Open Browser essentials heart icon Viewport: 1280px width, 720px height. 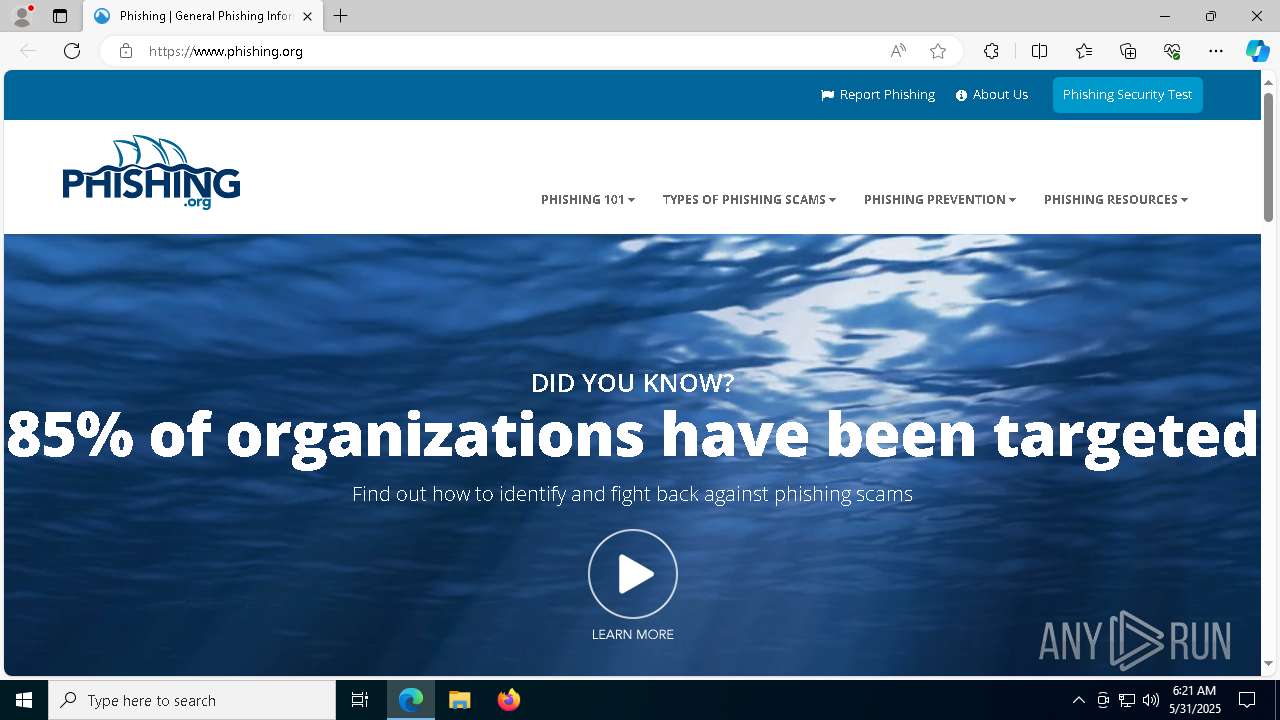[x=1172, y=51]
